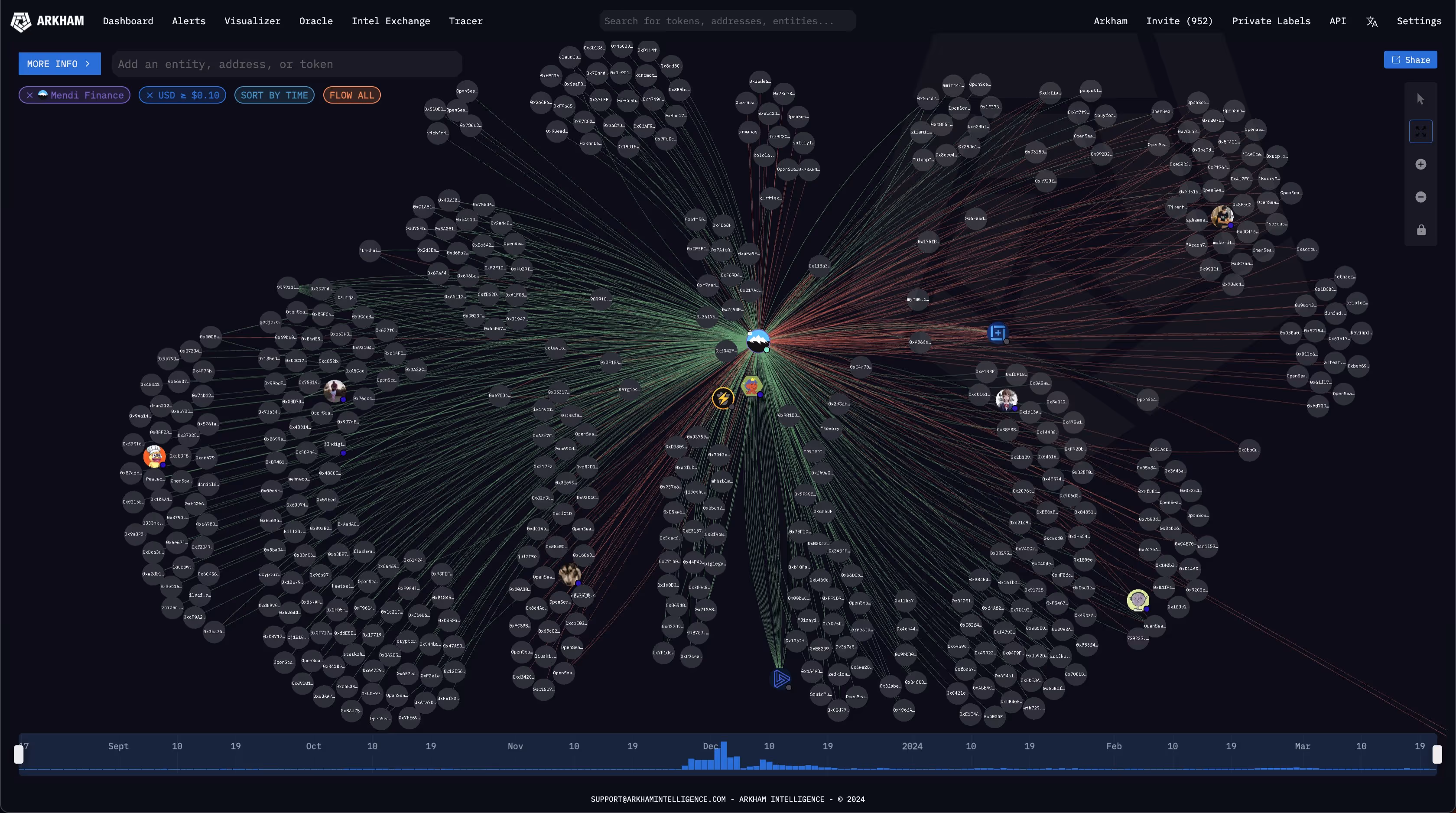1456x813 pixels.
Task: Remove the USD ≥ $0.10 filter
Action: click(150, 95)
